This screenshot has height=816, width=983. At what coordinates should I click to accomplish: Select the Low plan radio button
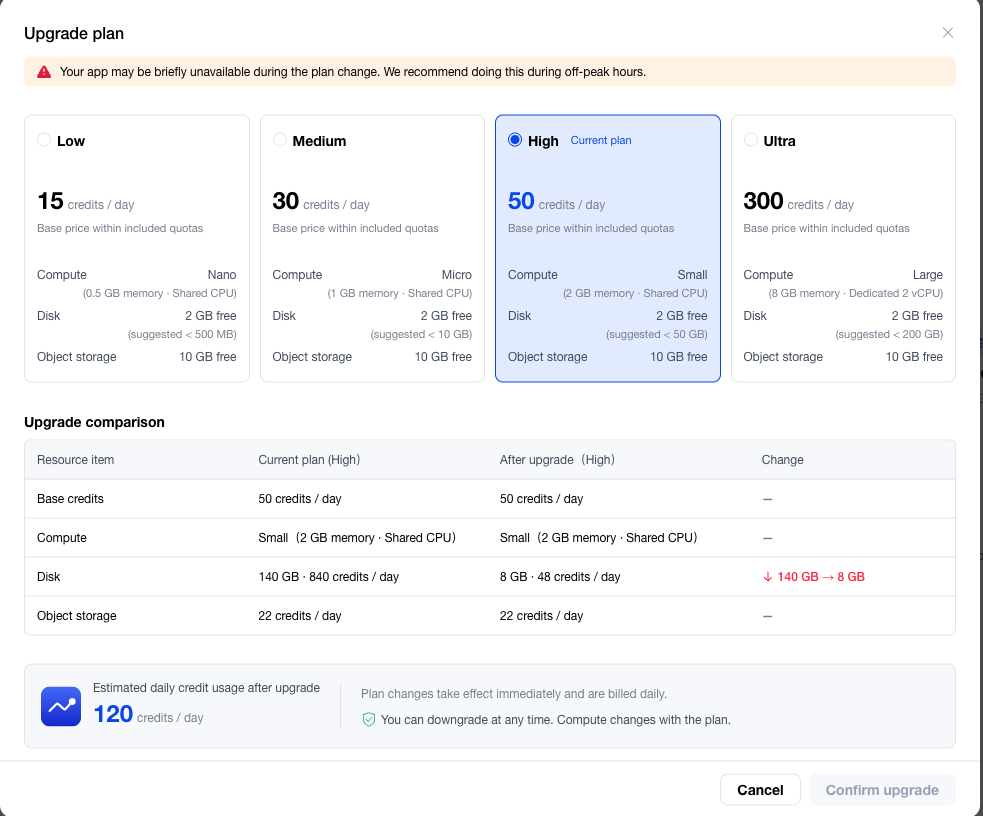point(44,140)
